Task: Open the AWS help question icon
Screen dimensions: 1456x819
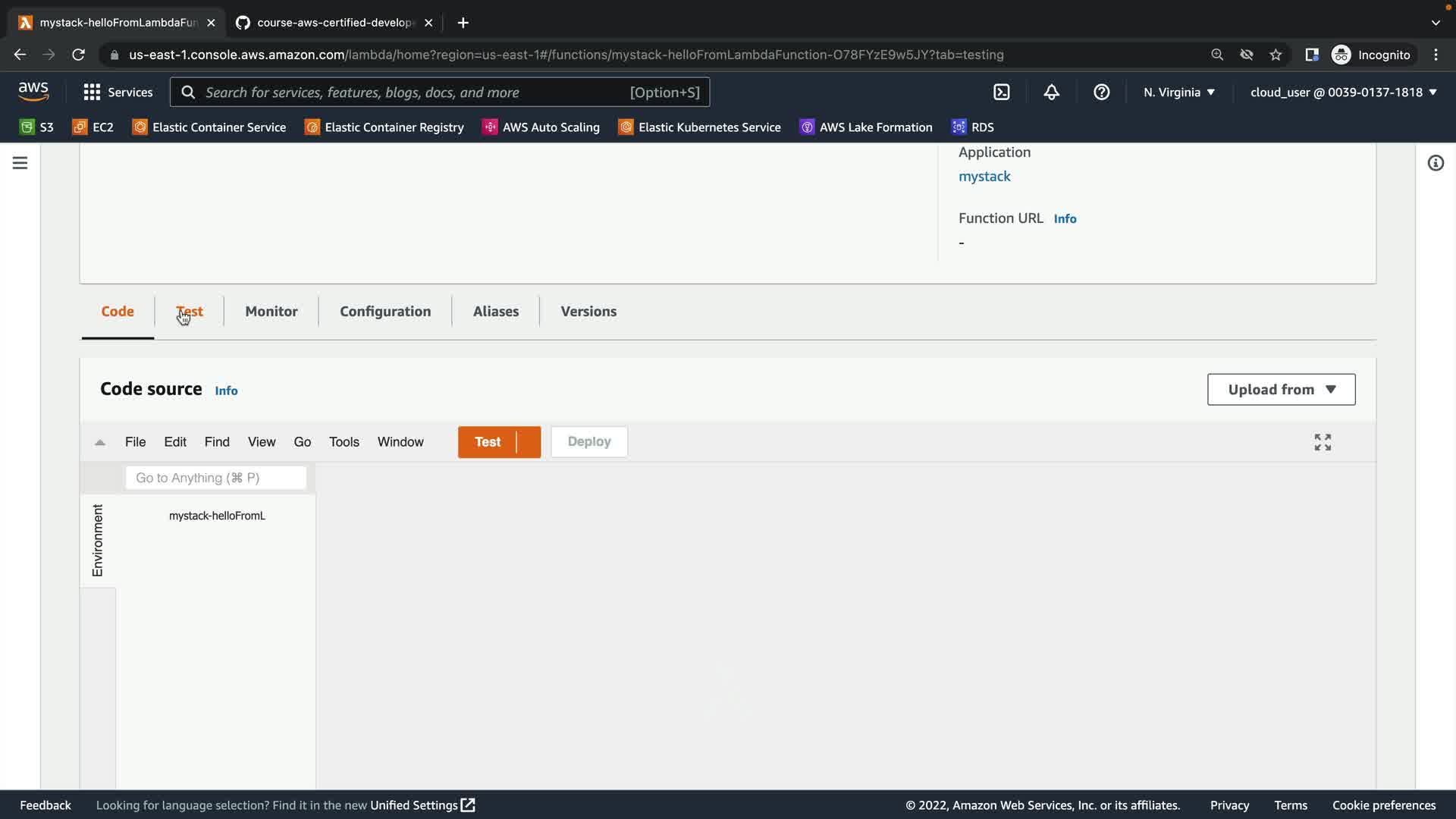Action: coord(1101,93)
